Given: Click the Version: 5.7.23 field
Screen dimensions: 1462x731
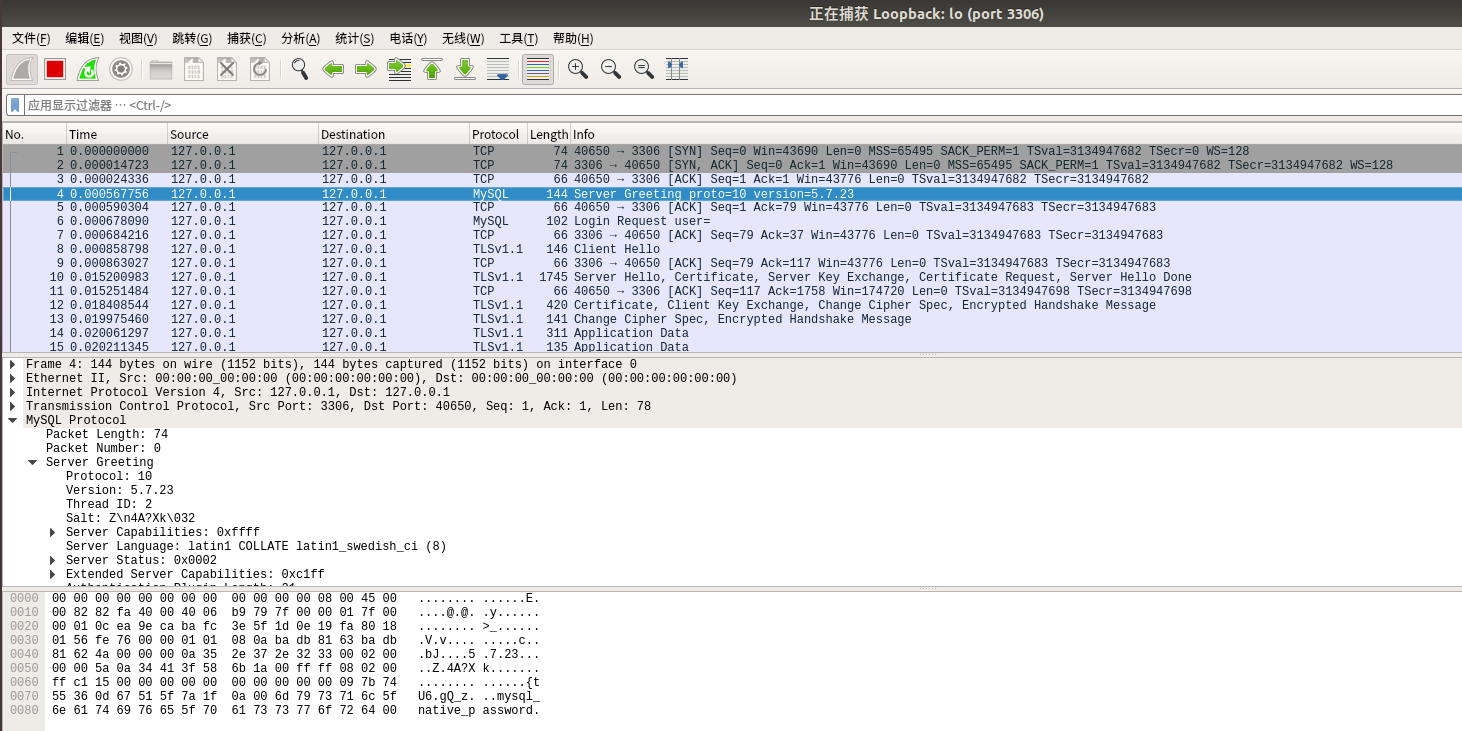Looking at the screenshot, I should click(x=119, y=491).
